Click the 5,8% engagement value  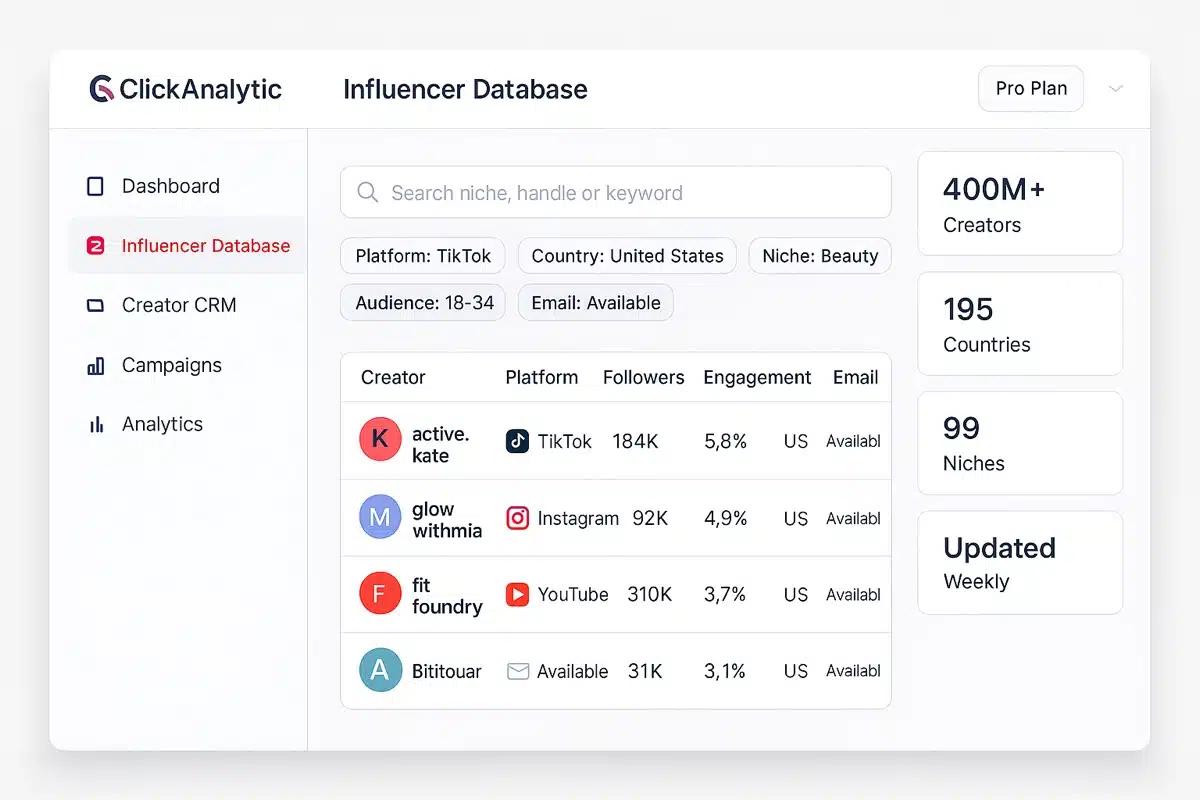pos(725,441)
